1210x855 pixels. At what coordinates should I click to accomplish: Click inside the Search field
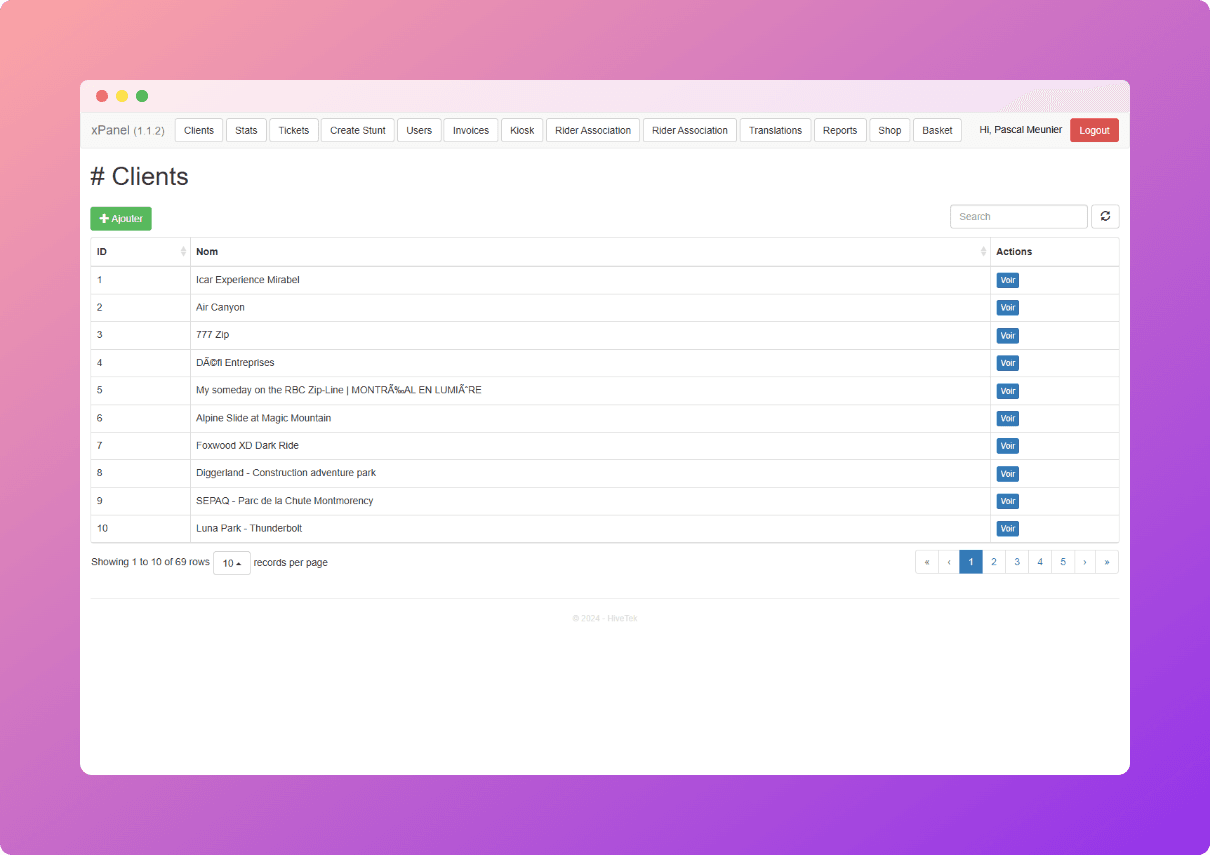(1018, 216)
